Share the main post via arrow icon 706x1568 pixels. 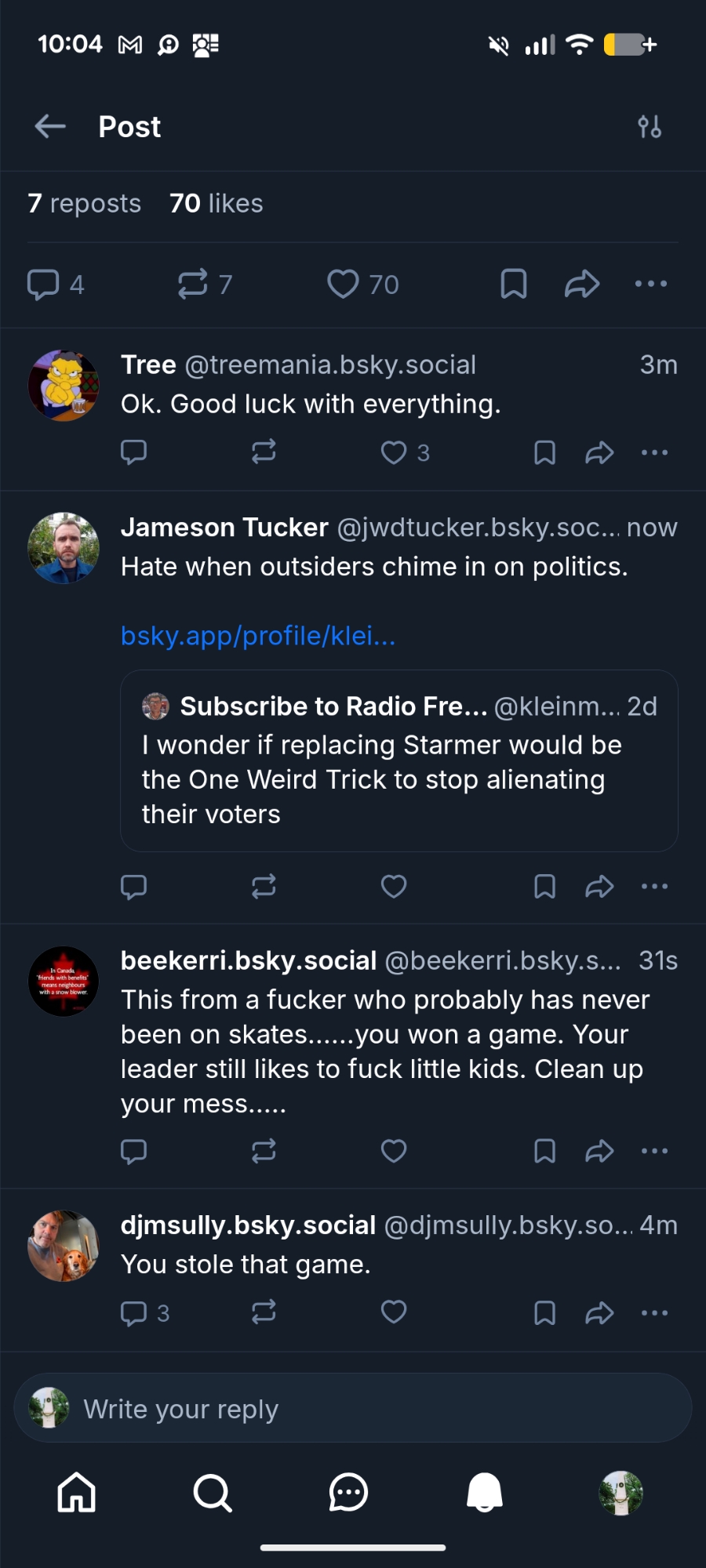point(582,285)
